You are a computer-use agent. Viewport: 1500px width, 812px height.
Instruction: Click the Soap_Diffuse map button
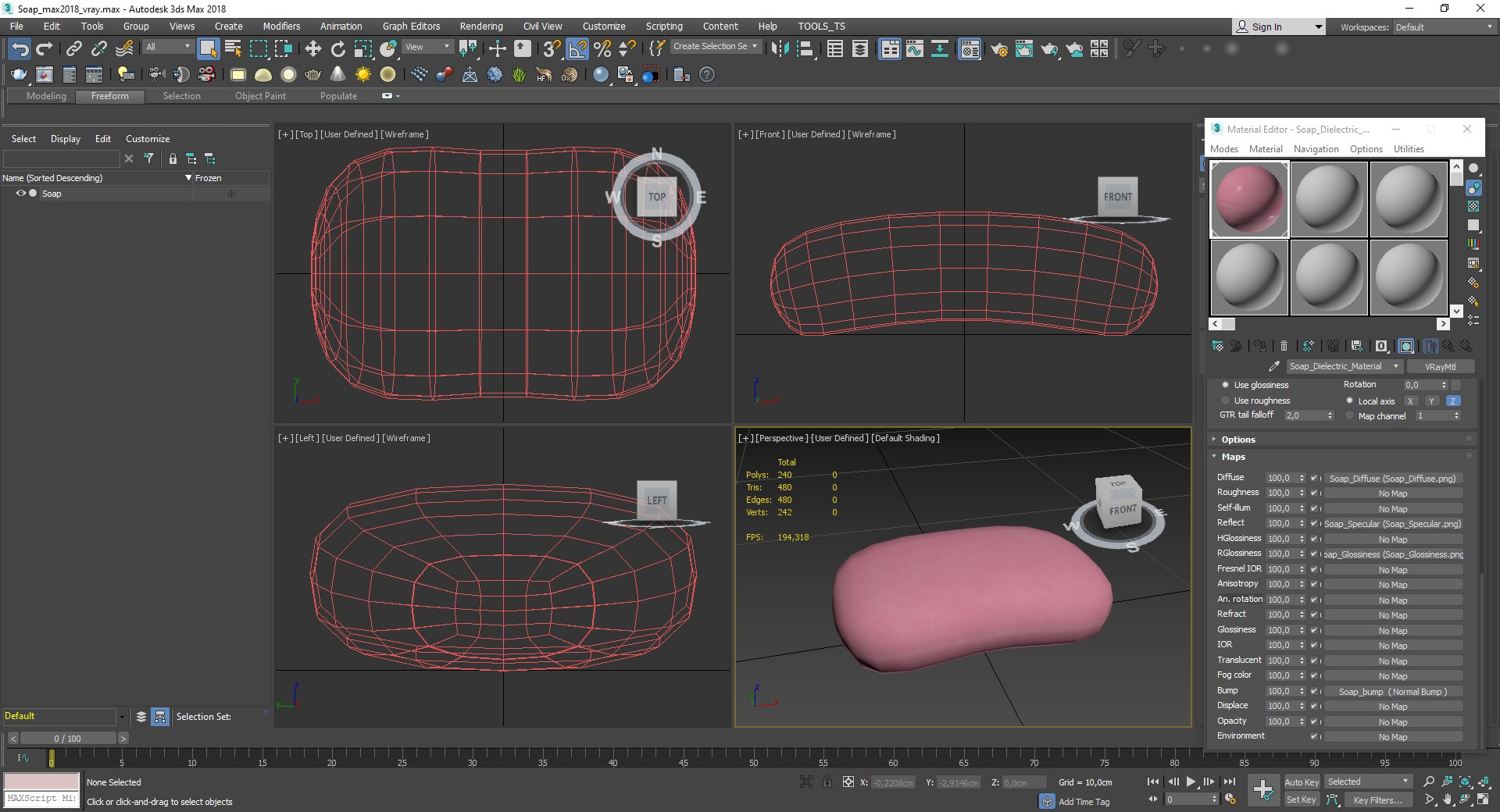pyautogui.click(x=1392, y=478)
